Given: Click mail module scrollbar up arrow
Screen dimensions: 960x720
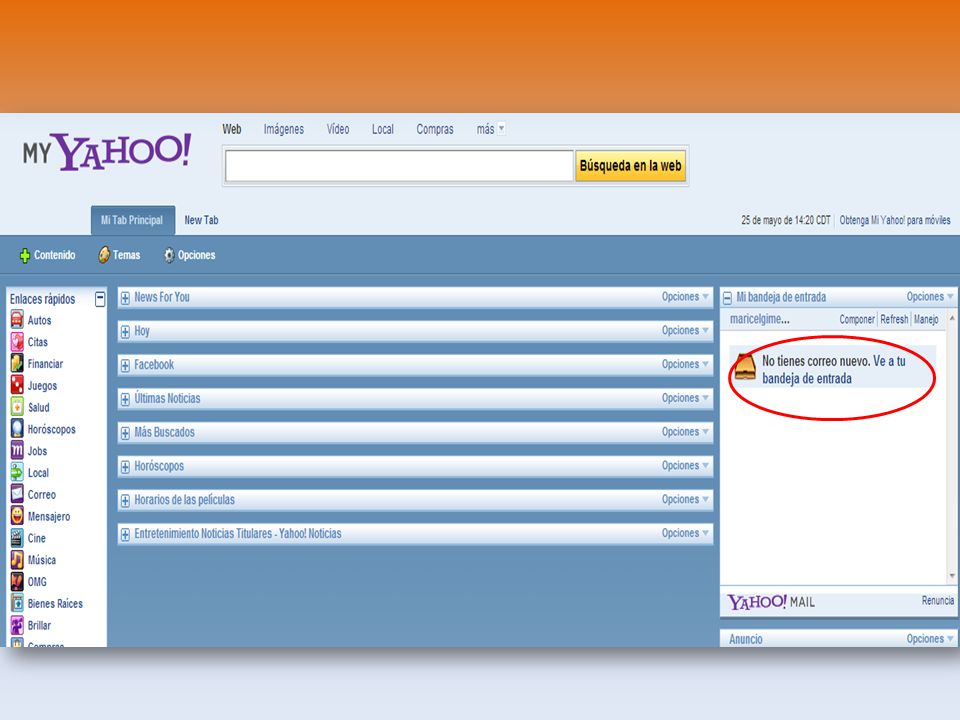Looking at the screenshot, I should [x=952, y=318].
